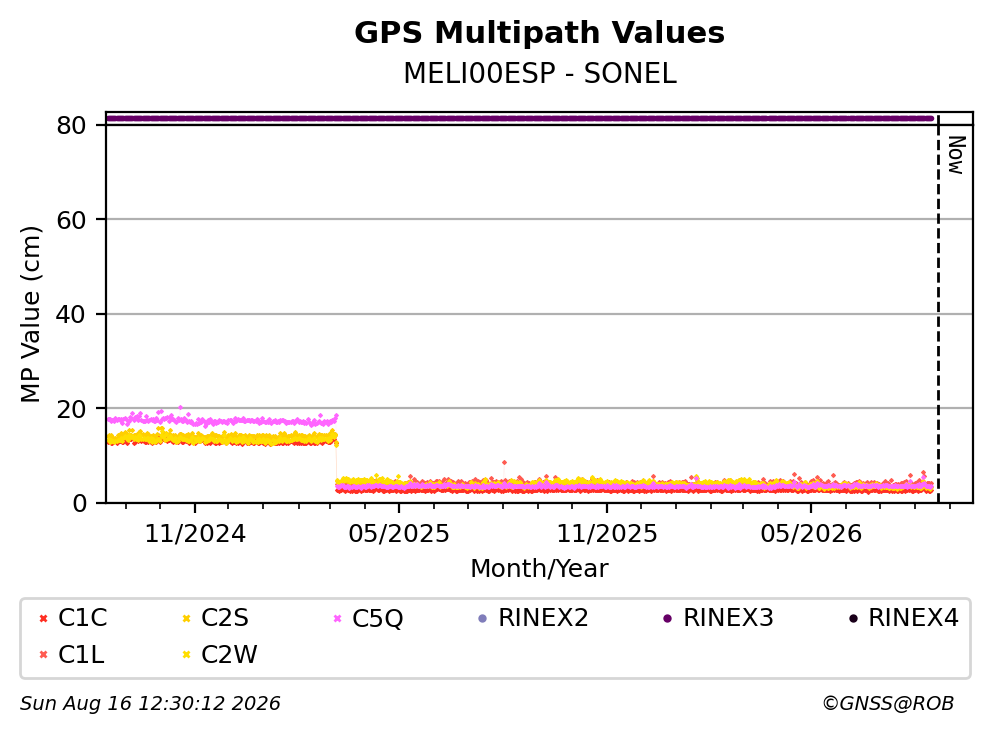This screenshot has height=734, width=993.
Task: Click the GPS Multipath Values title
Action: click(540, 33)
